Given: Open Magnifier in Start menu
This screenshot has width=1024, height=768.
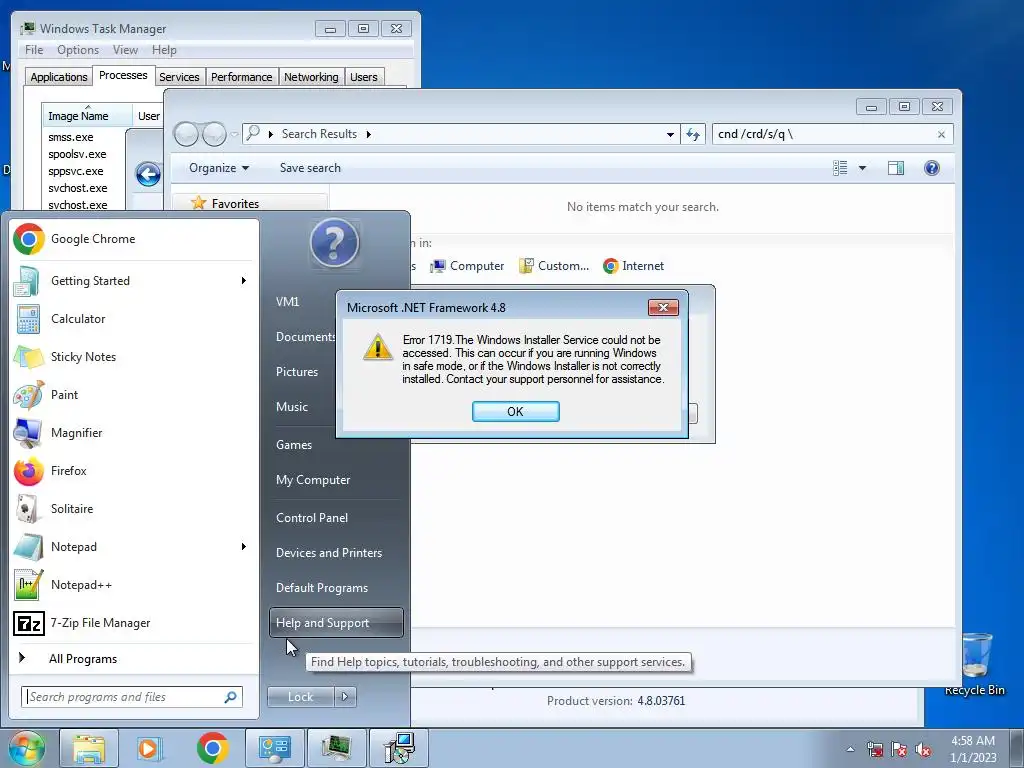Looking at the screenshot, I should [x=134, y=432].
